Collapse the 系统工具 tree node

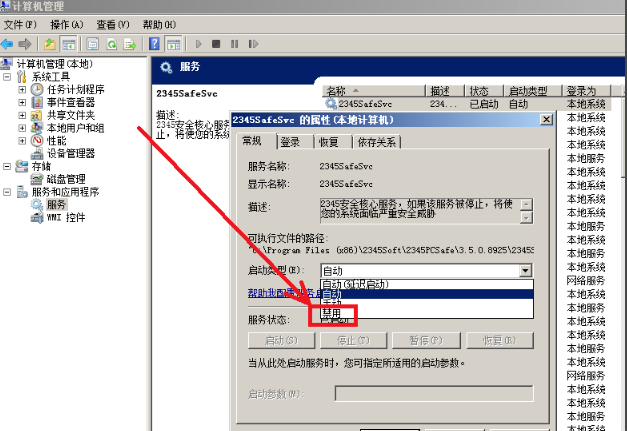pos(8,76)
